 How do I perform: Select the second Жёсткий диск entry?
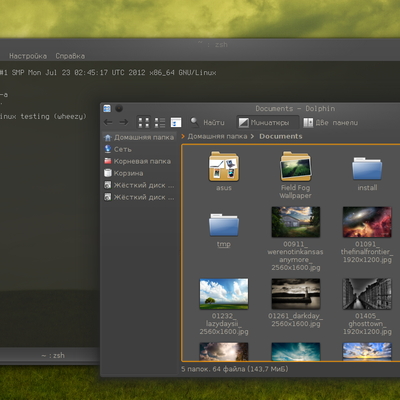point(139,197)
